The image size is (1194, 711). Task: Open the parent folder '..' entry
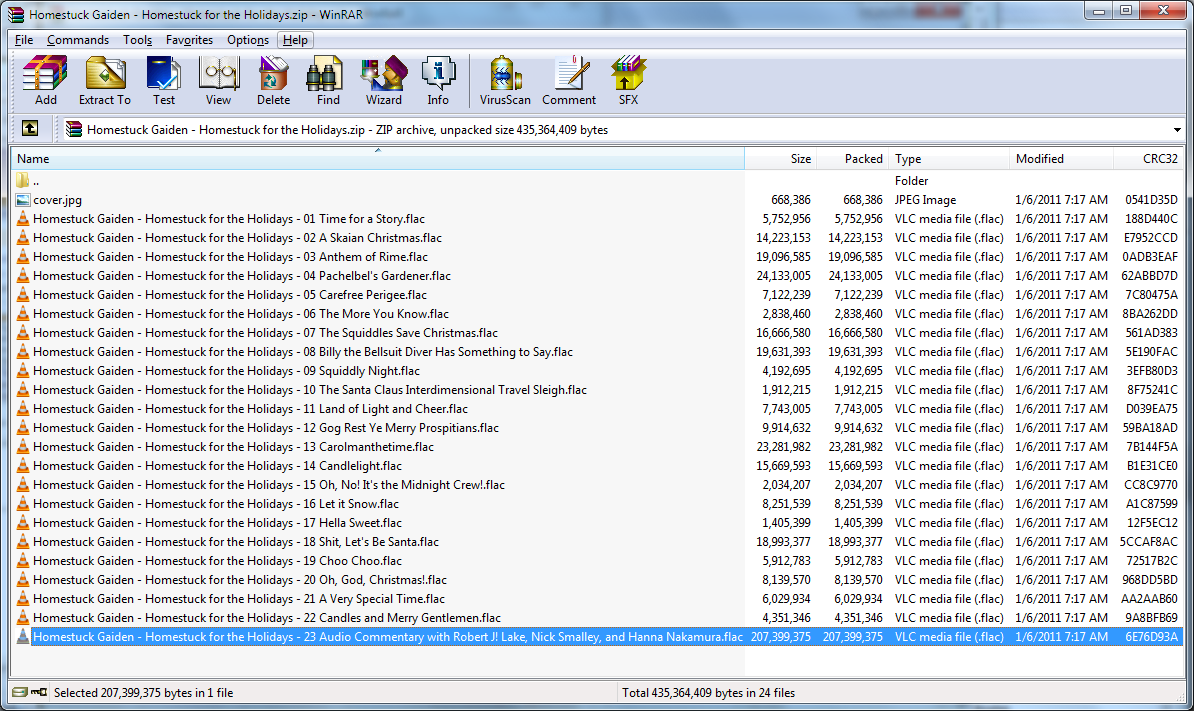click(35, 181)
